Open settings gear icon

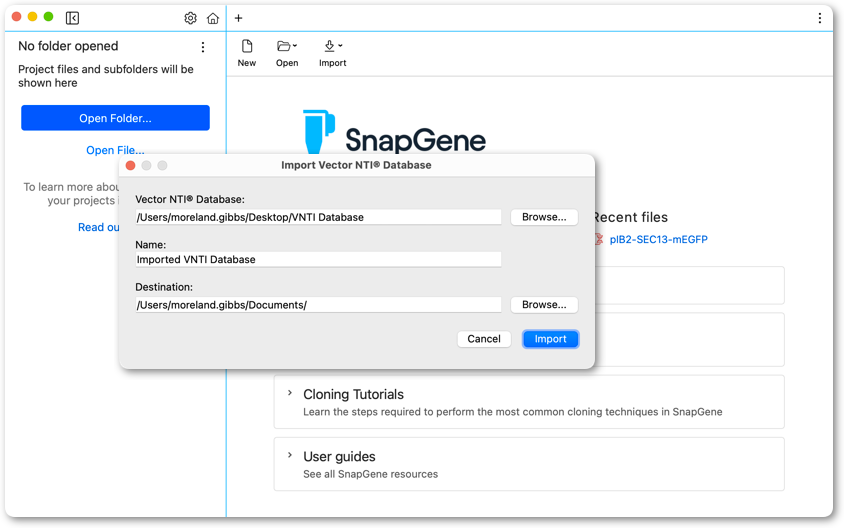pos(190,18)
